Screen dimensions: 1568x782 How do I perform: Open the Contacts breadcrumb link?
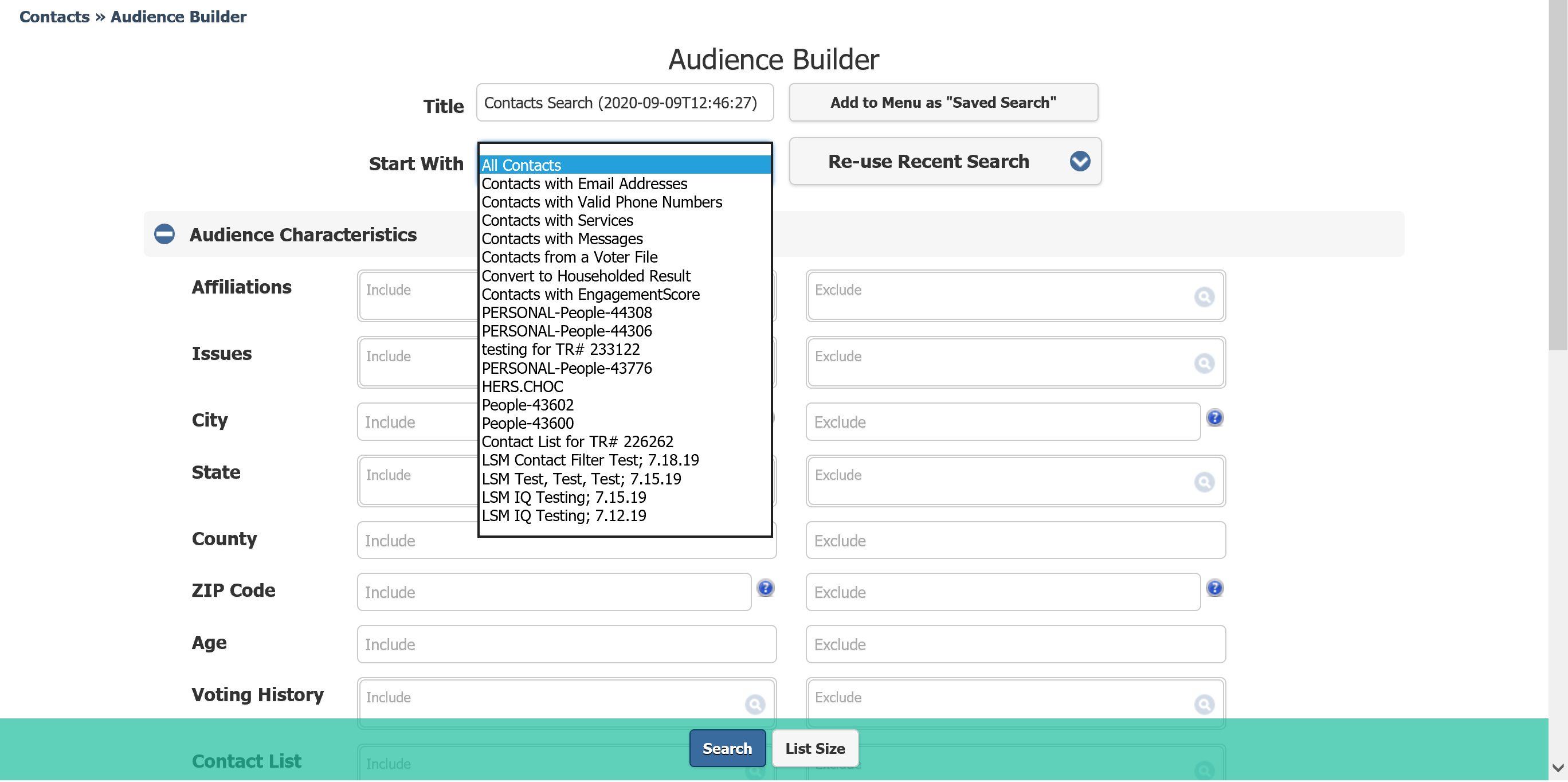pyautogui.click(x=54, y=17)
